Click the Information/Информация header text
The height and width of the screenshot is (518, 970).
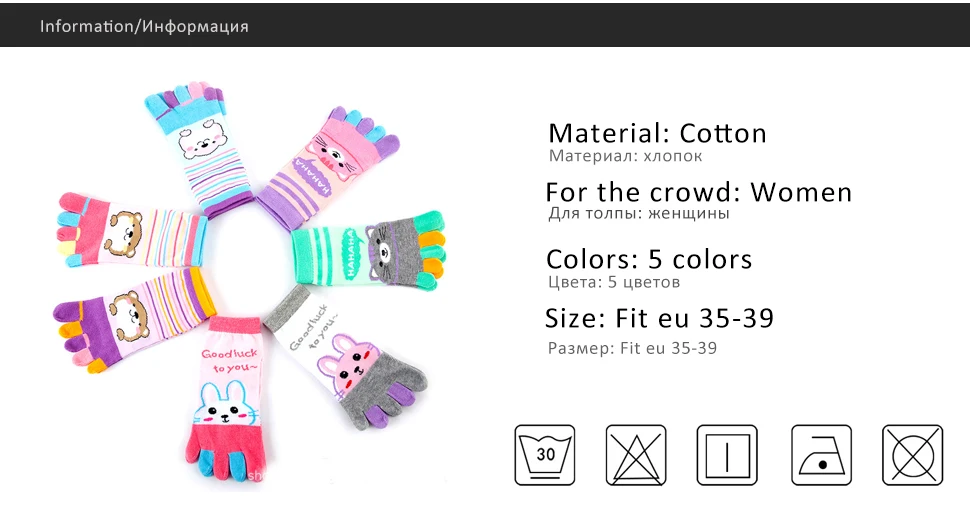[144, 27]
